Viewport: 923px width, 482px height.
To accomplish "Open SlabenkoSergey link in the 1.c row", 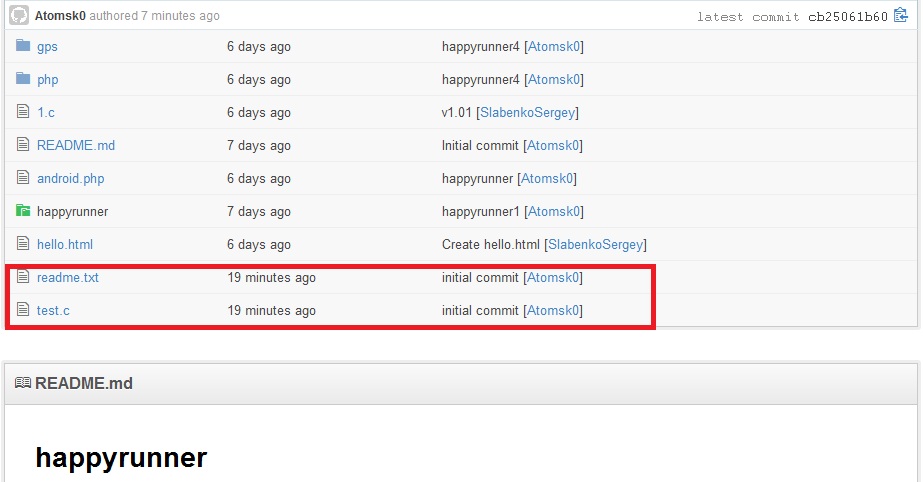I will tap(527, 113).
